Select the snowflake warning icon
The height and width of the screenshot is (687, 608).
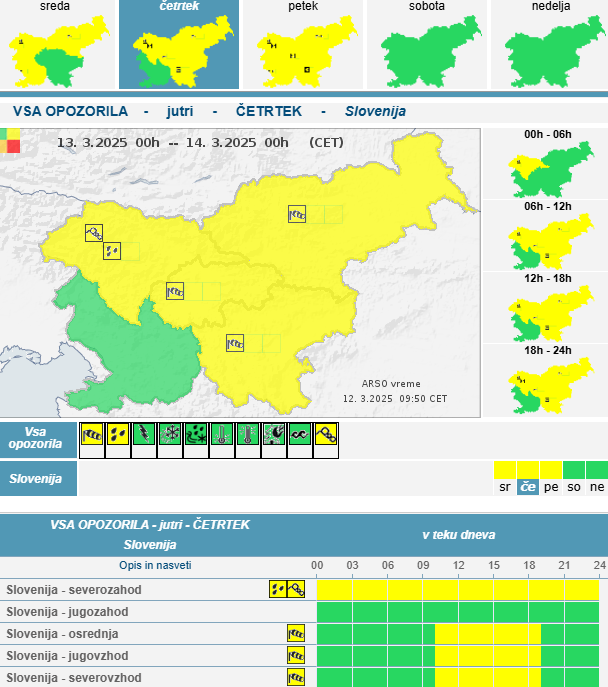pyautogui.click(x=170, y=434)
